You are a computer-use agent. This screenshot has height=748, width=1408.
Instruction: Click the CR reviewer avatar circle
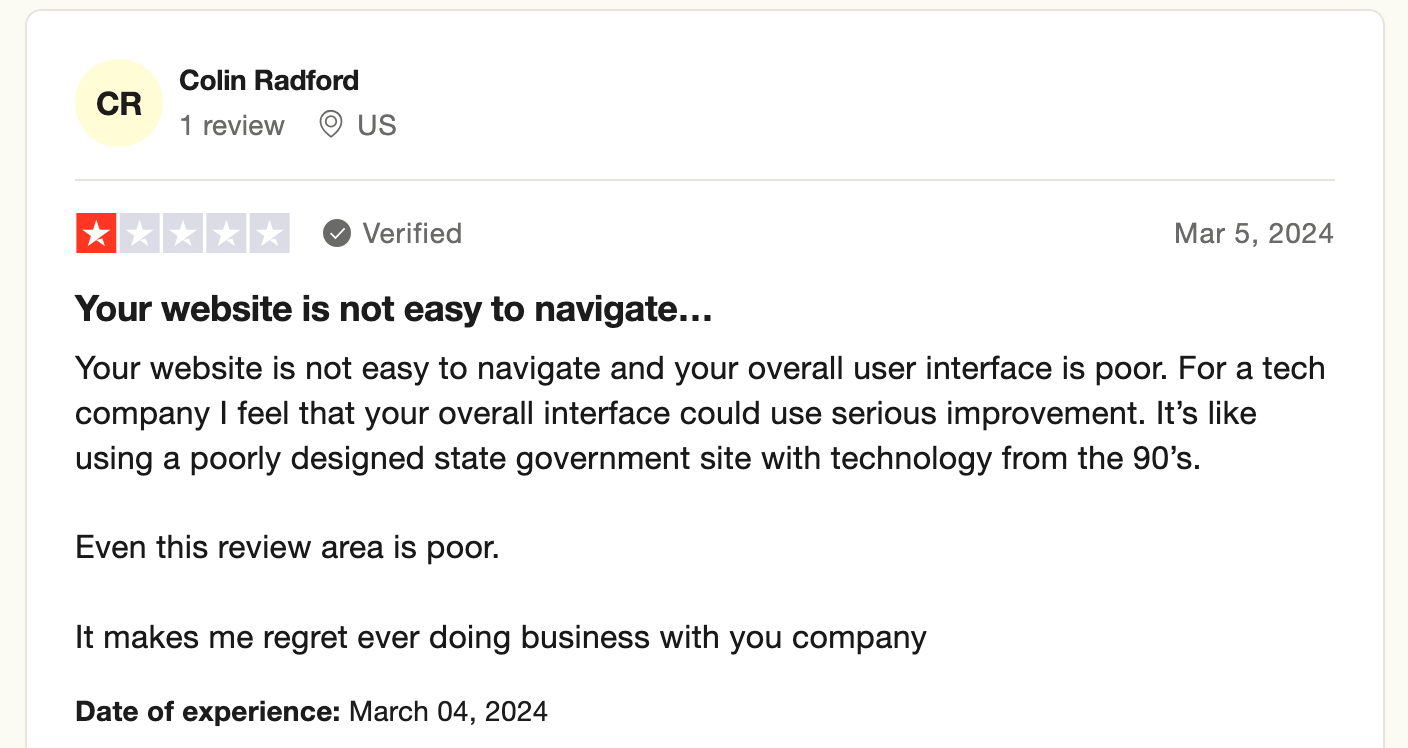tap(119, 103)
